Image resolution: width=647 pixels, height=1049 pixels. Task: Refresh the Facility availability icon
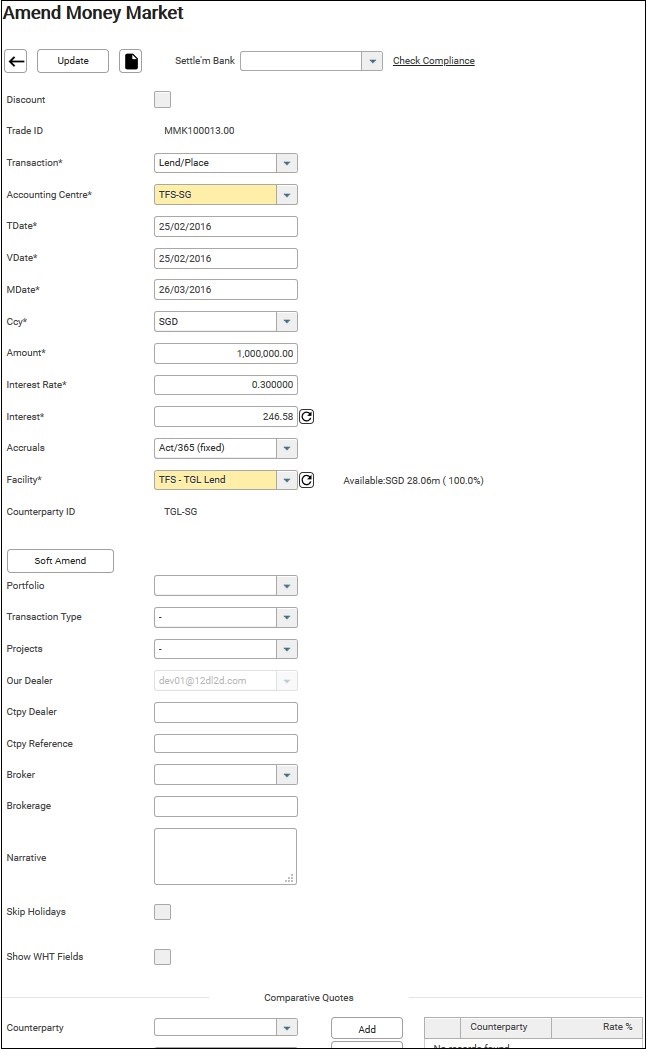(306, 480)
